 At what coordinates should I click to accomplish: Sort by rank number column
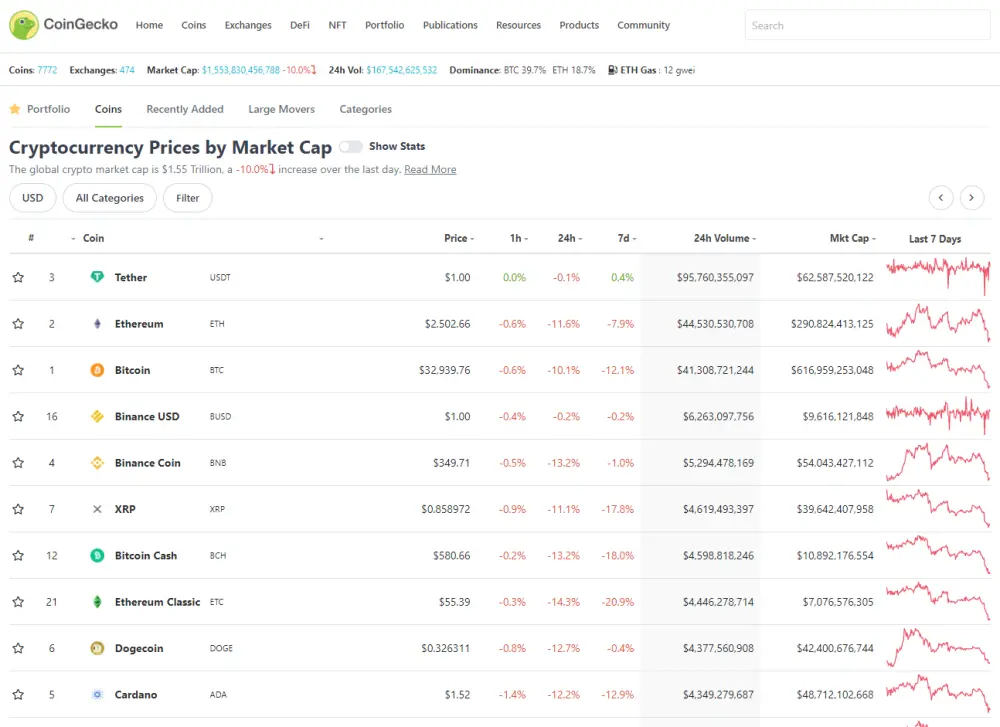31,238
